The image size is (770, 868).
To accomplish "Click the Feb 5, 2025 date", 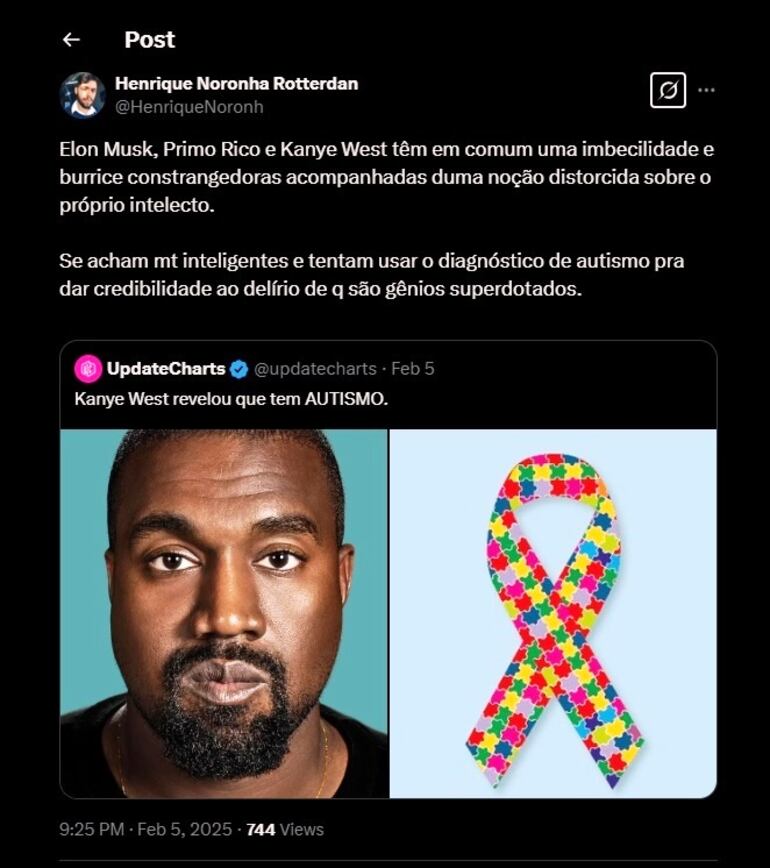I will (184, 829).
